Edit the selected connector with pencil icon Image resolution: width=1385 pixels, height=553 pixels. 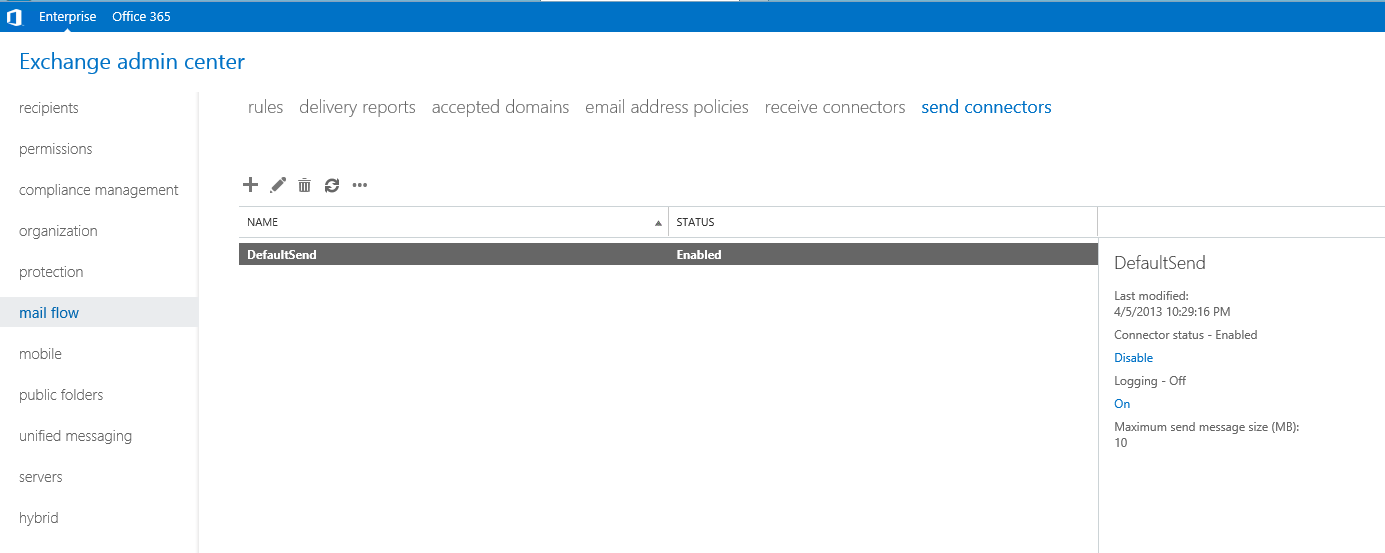point(278,185)
